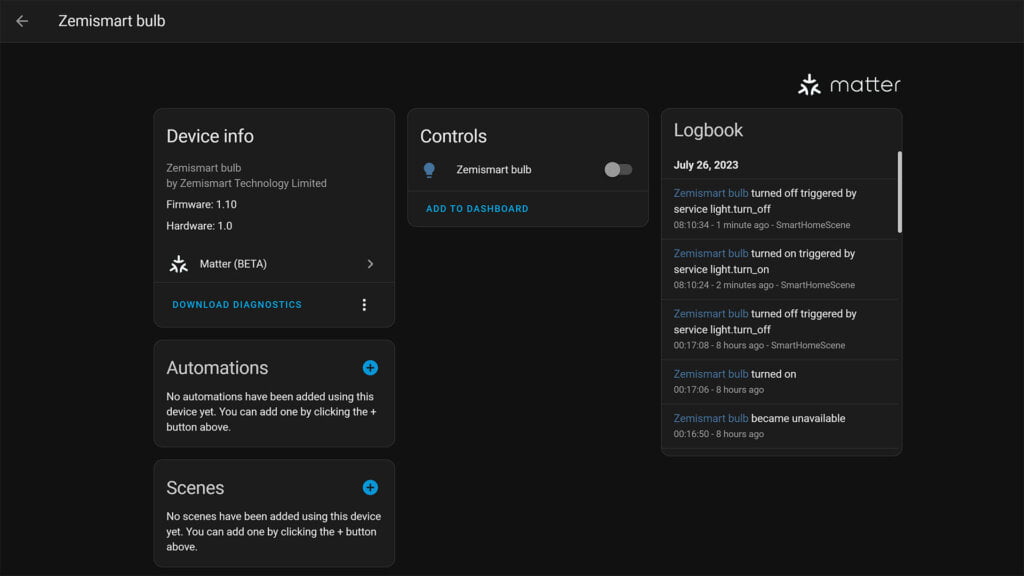This screenshot has width=1024, height=576.
Task: Click the Matter (BETA) integration label
Action: pos(233,264)
